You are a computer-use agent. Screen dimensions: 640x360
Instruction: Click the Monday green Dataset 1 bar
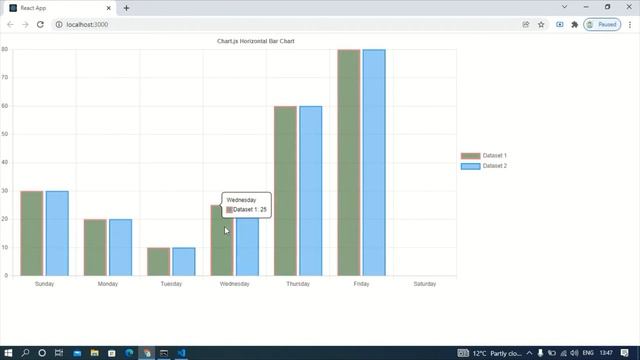click(95, 247)
